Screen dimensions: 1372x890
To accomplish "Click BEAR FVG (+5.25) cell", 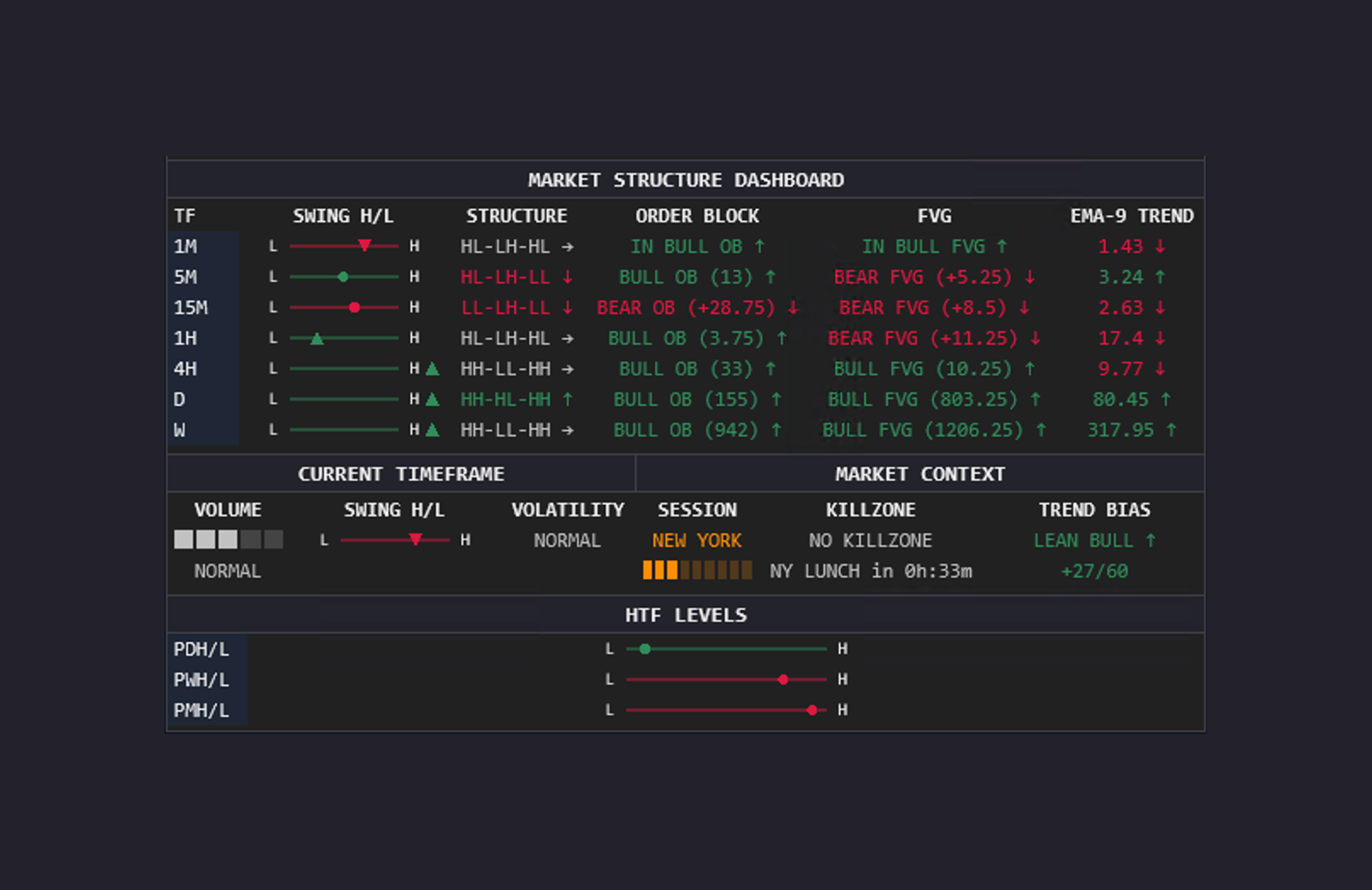I will point(934,277).
